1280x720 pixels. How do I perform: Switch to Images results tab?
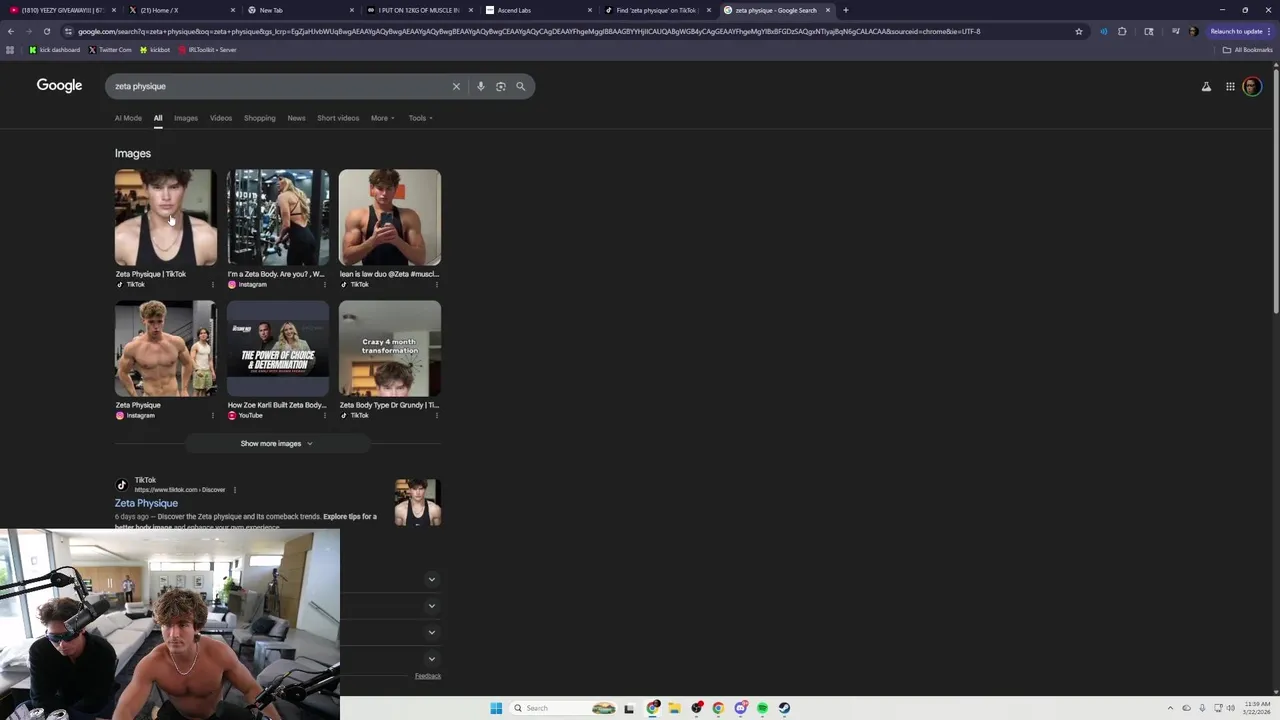pyautogui.click(x=186, y=118)
